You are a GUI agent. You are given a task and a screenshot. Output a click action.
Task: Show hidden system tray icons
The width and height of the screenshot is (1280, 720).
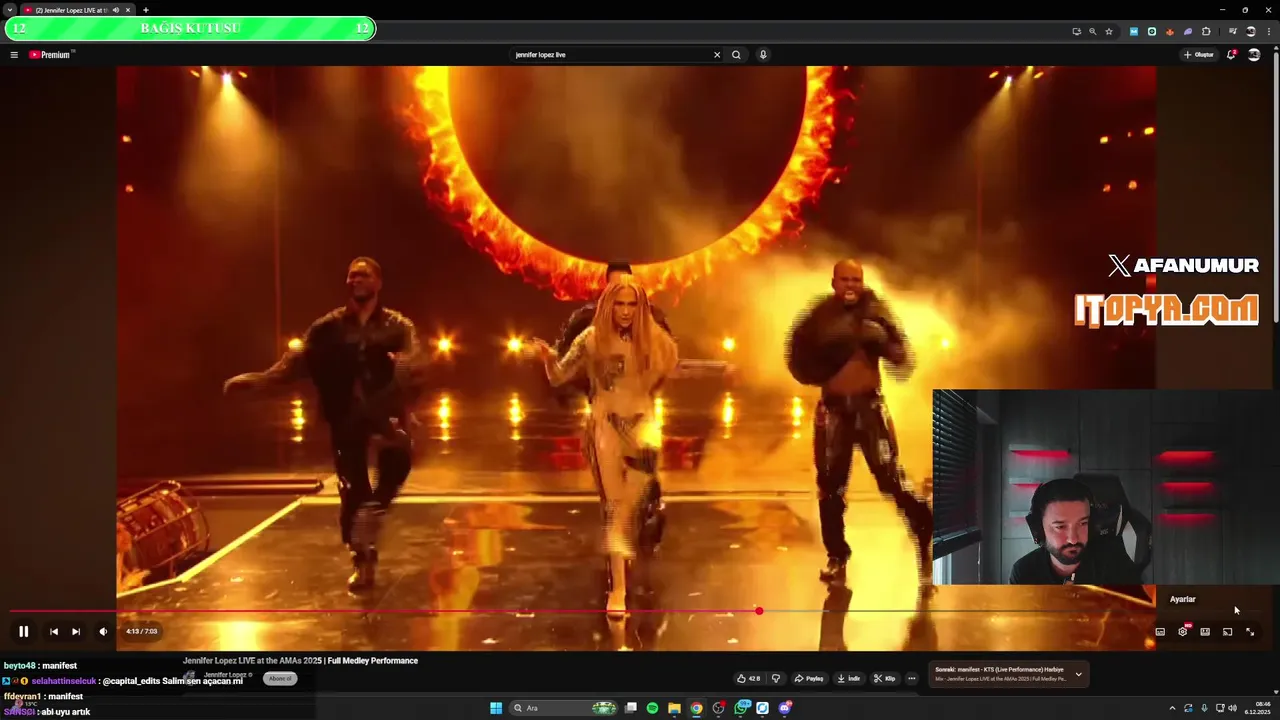point(1172,708)
